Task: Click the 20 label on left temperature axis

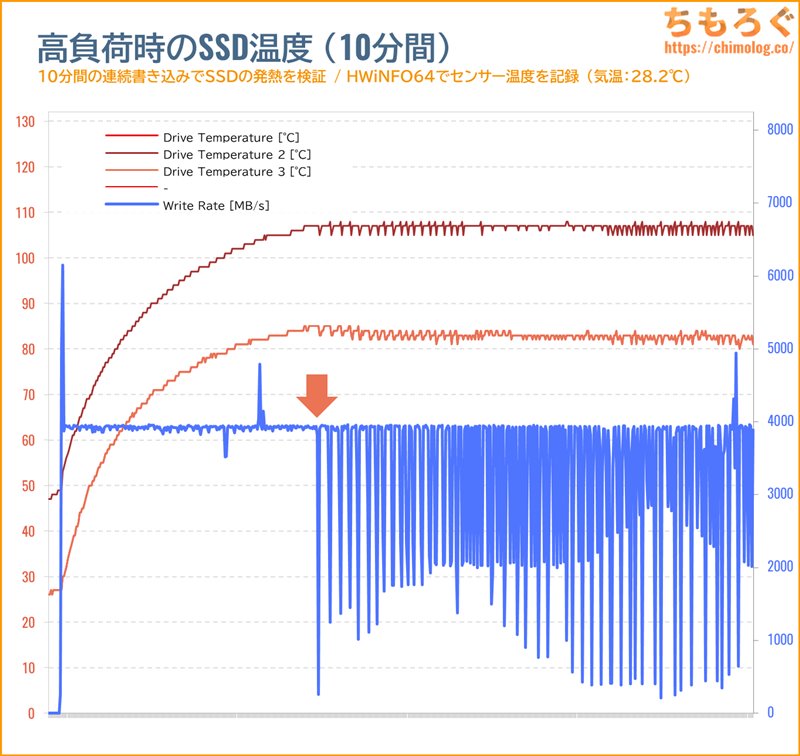Action: click(x=28, y=622)
